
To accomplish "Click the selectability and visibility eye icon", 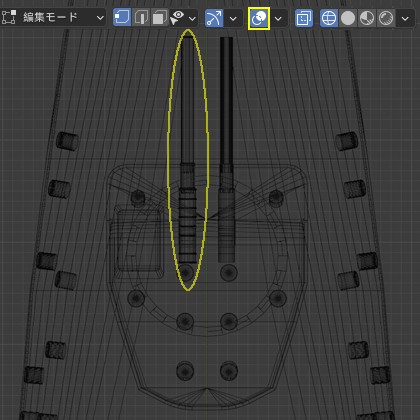I will tap(177, 18).
